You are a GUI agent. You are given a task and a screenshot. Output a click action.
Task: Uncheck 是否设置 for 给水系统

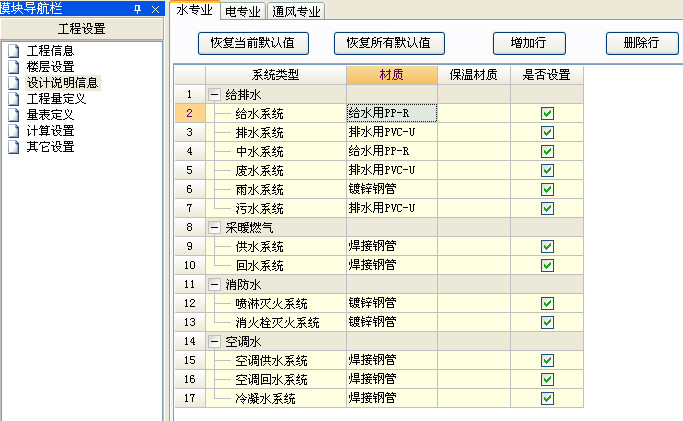[x=547, y=113]
